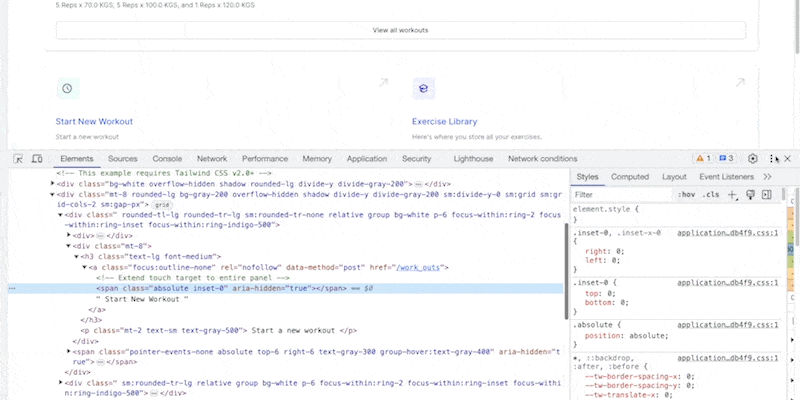800x400 pixels.
Task: Click the View all workouts button
Action: [x=401, y=30]
